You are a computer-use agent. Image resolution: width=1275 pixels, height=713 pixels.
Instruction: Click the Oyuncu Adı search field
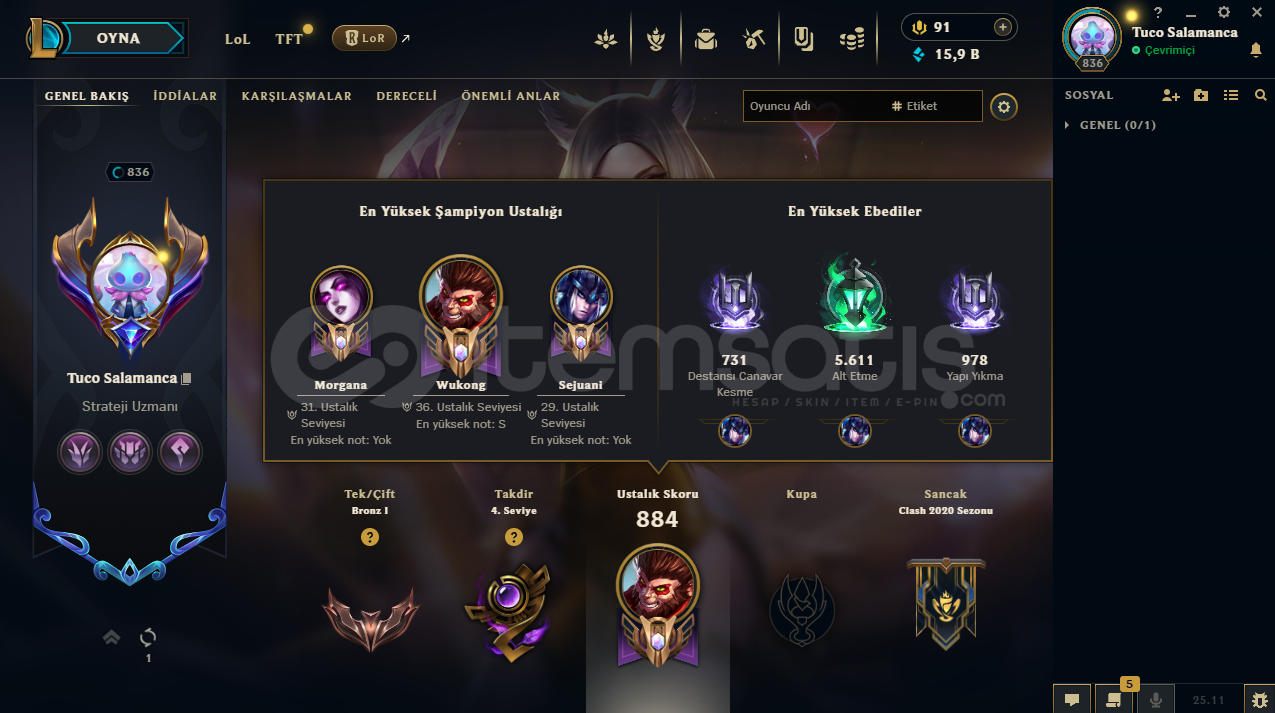coord(815,106)
